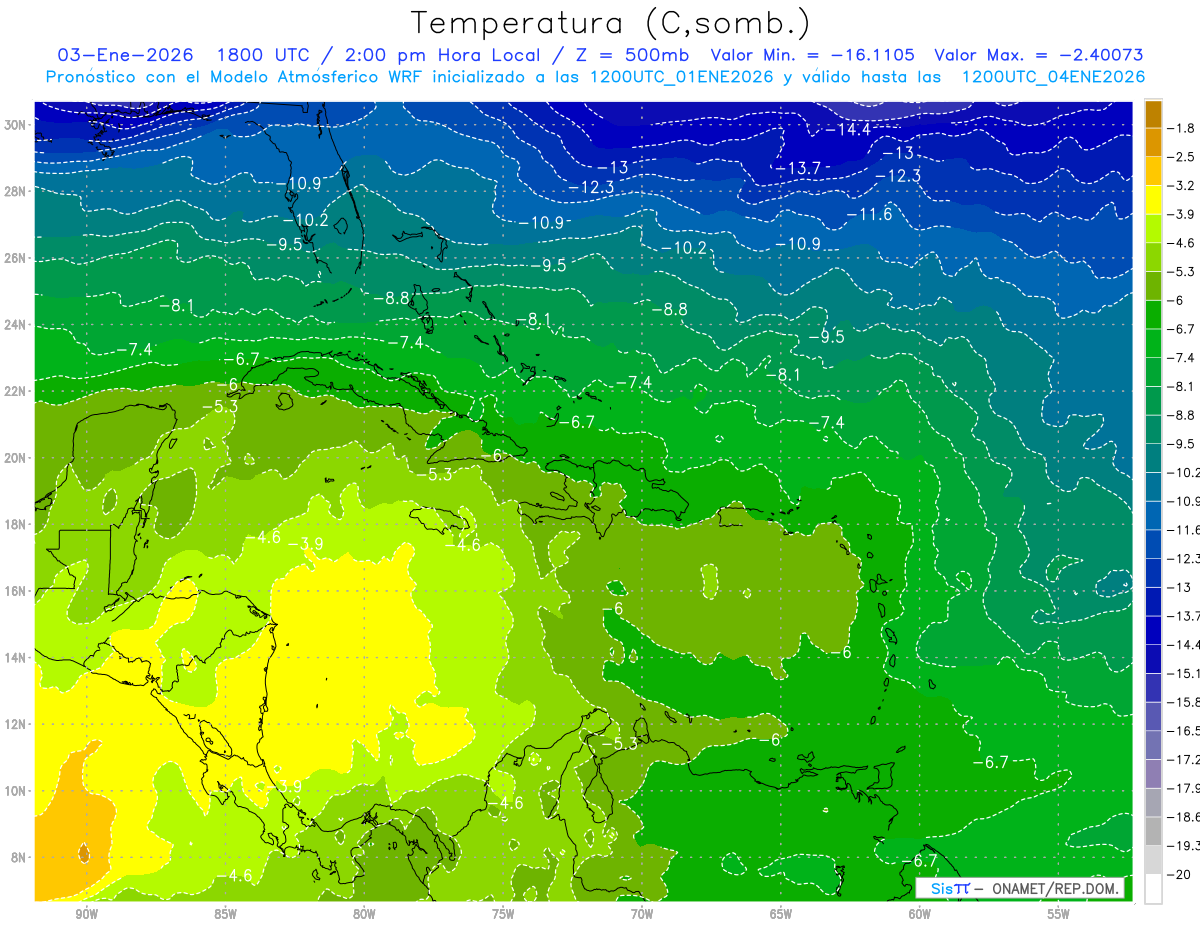Click the -18.6 colorbar tick label
The height and width of the screenshot is (927, 1200).
coord(1184,817)
